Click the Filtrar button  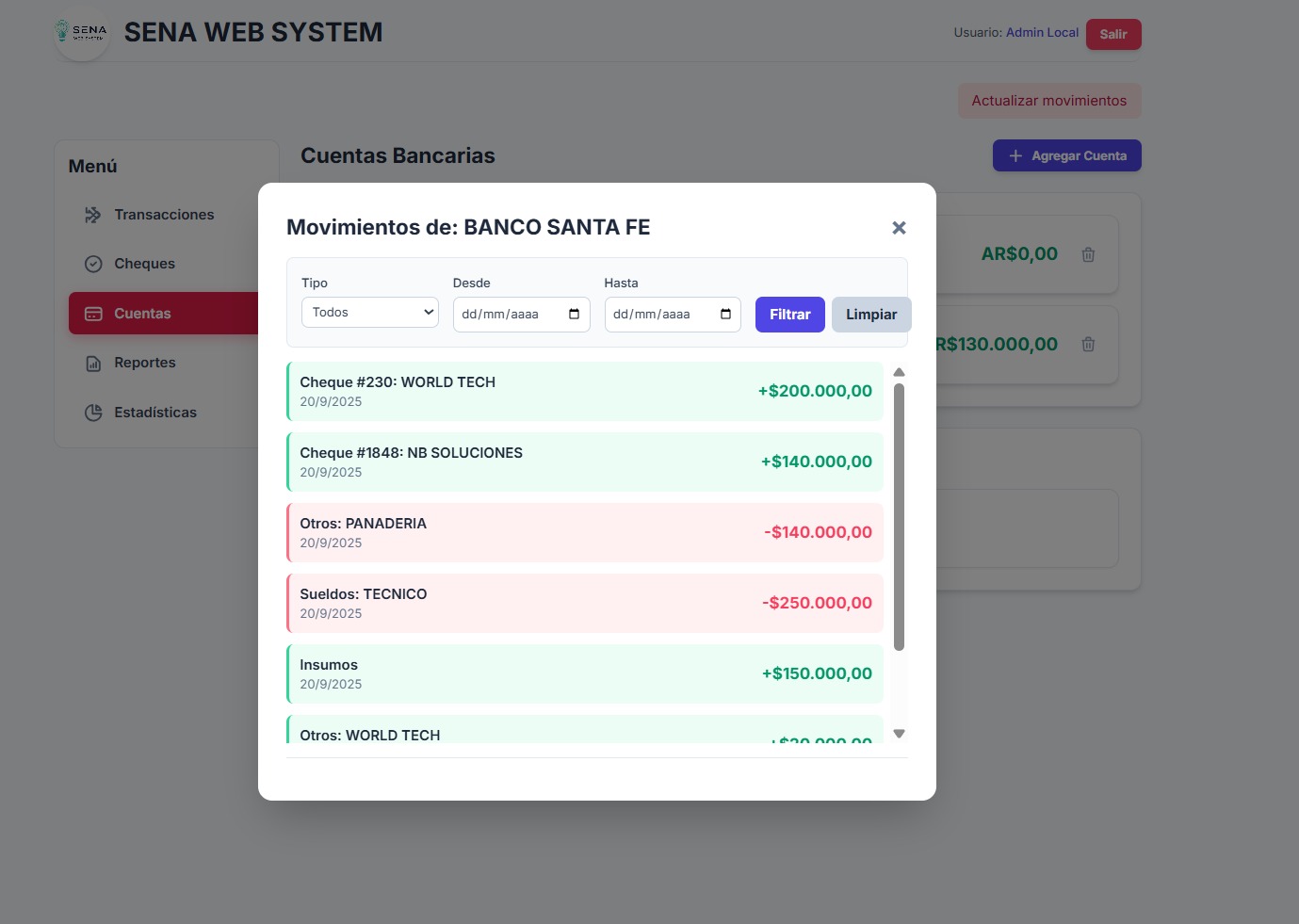point(789,314)
